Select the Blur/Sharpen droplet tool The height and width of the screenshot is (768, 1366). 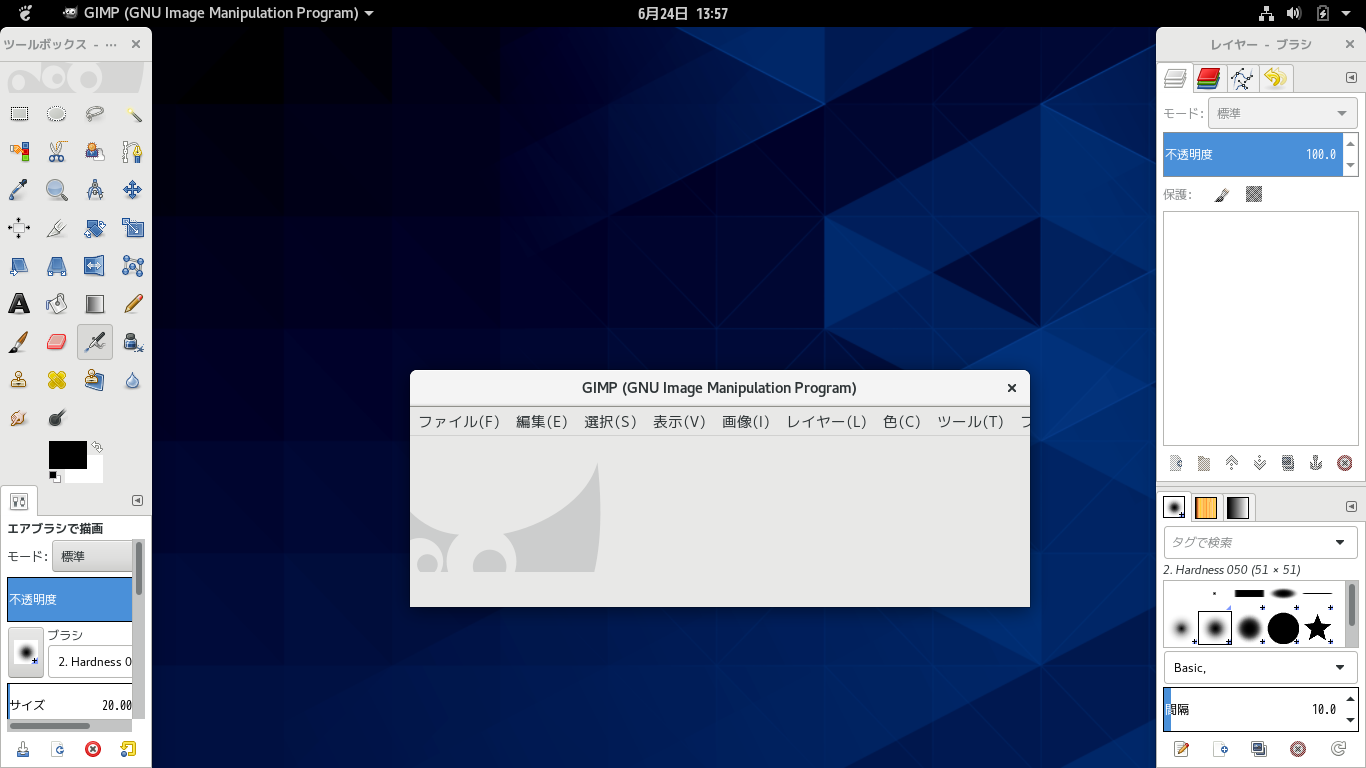[133, 380]
